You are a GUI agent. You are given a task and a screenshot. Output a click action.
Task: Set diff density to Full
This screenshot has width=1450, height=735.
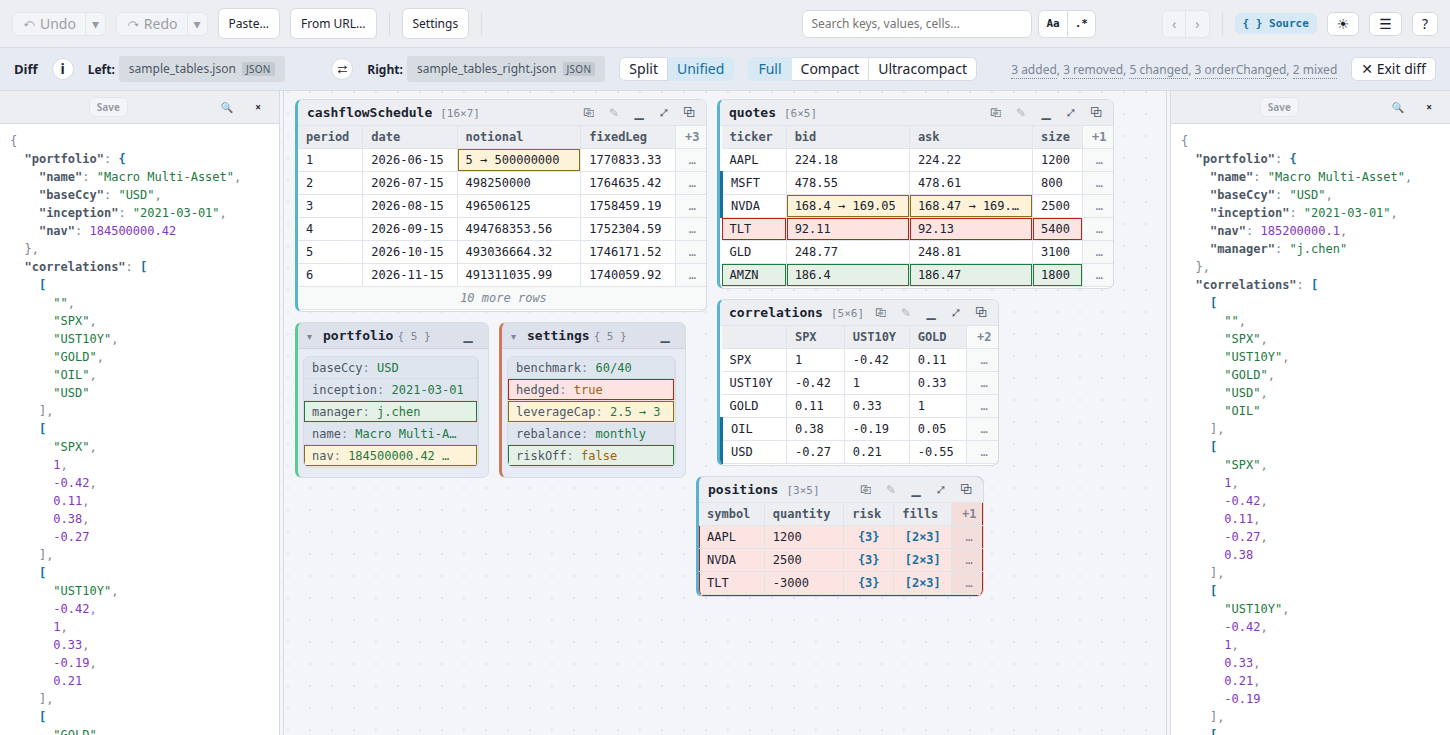(x=770, y=69)
